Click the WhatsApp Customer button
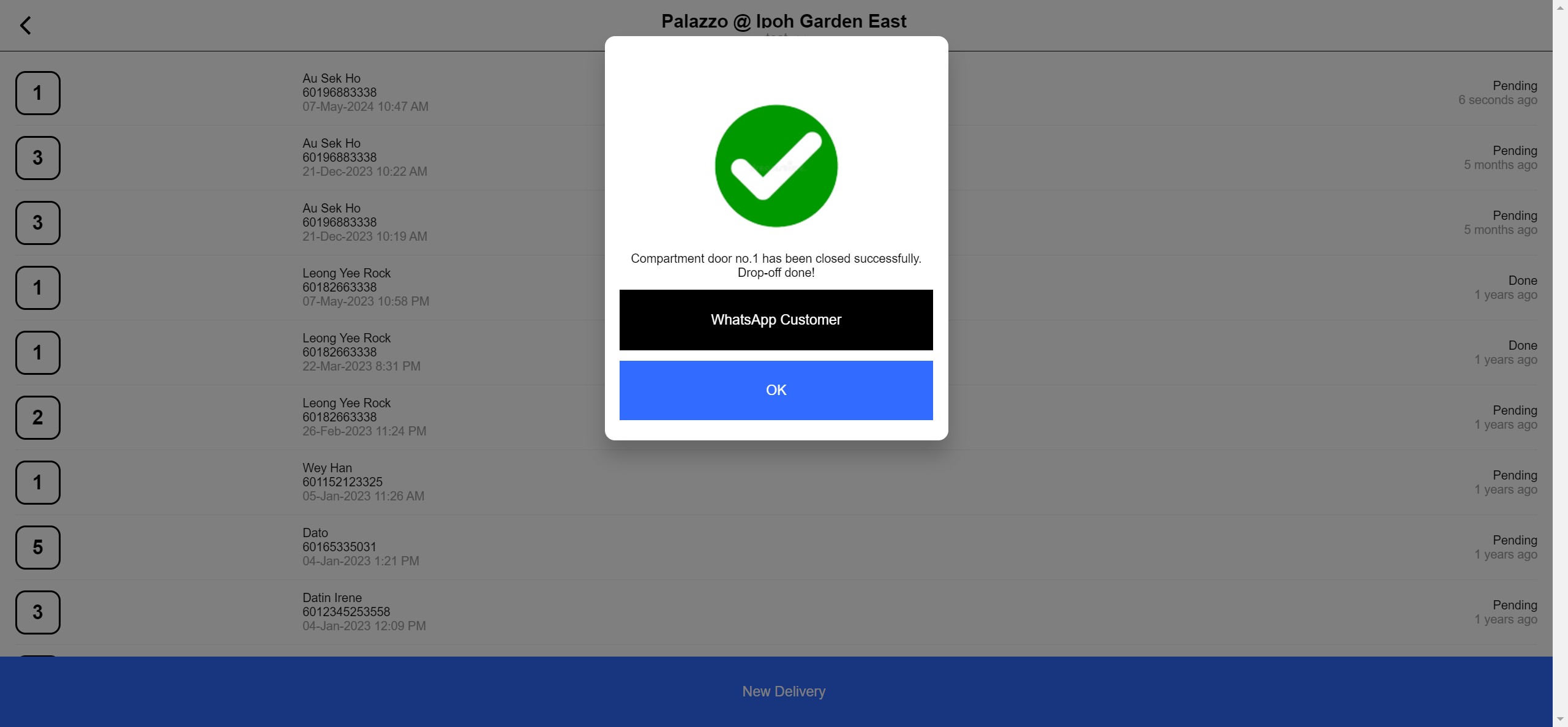Viewport: 1568px width, 727px height. [x=776, y=320]
